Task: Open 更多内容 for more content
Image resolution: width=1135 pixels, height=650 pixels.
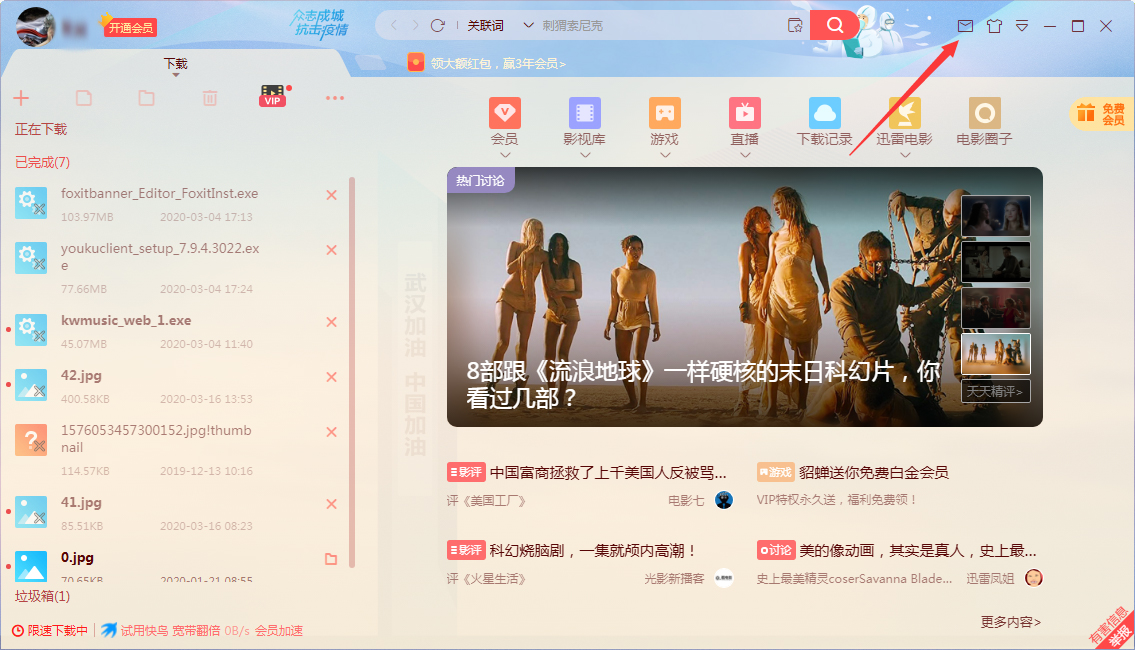Action: tap(1011, 620)
